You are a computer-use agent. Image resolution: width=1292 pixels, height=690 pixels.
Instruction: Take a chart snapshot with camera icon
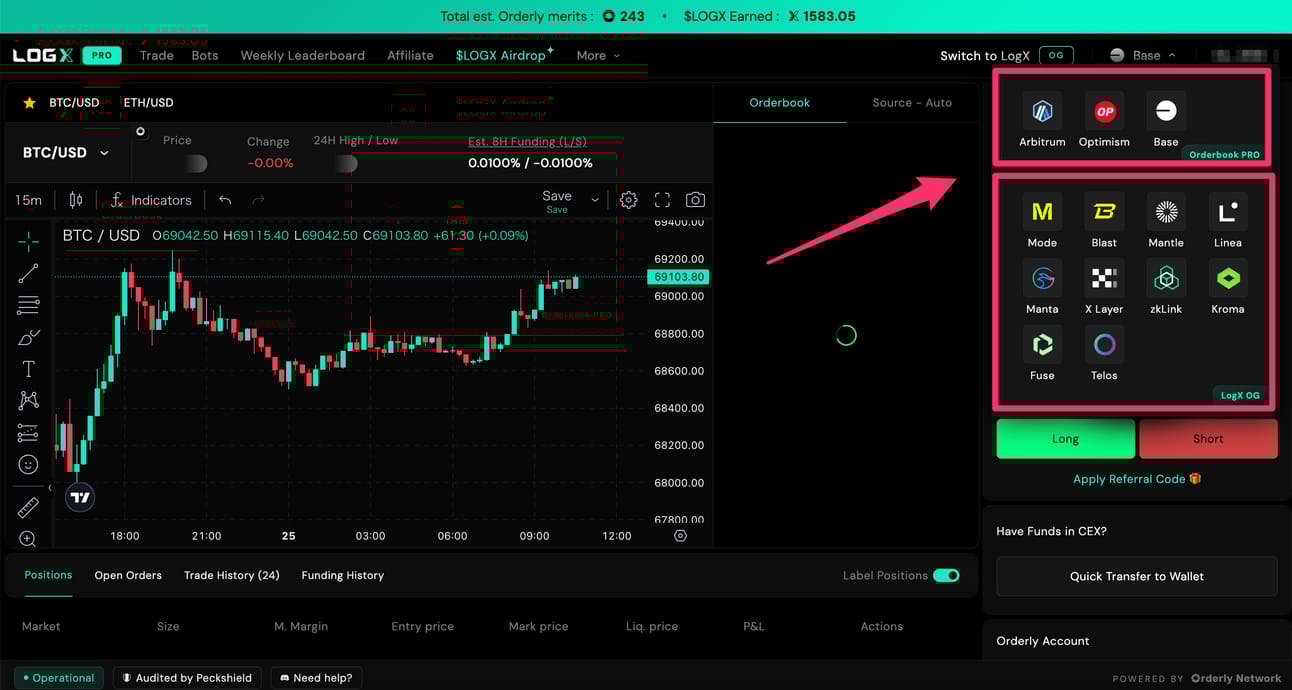pyautogui.click(x=695, y=200)
